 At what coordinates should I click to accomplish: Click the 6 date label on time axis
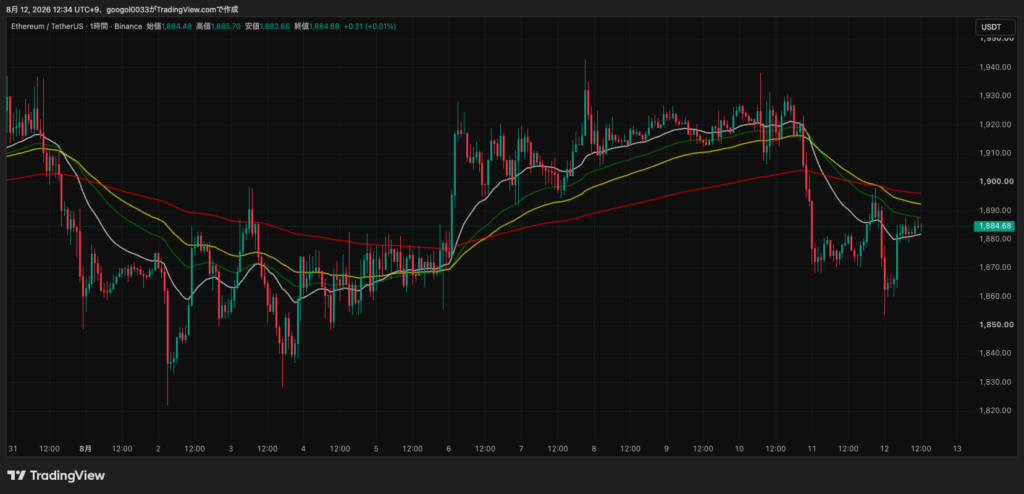tap(449, 449)
